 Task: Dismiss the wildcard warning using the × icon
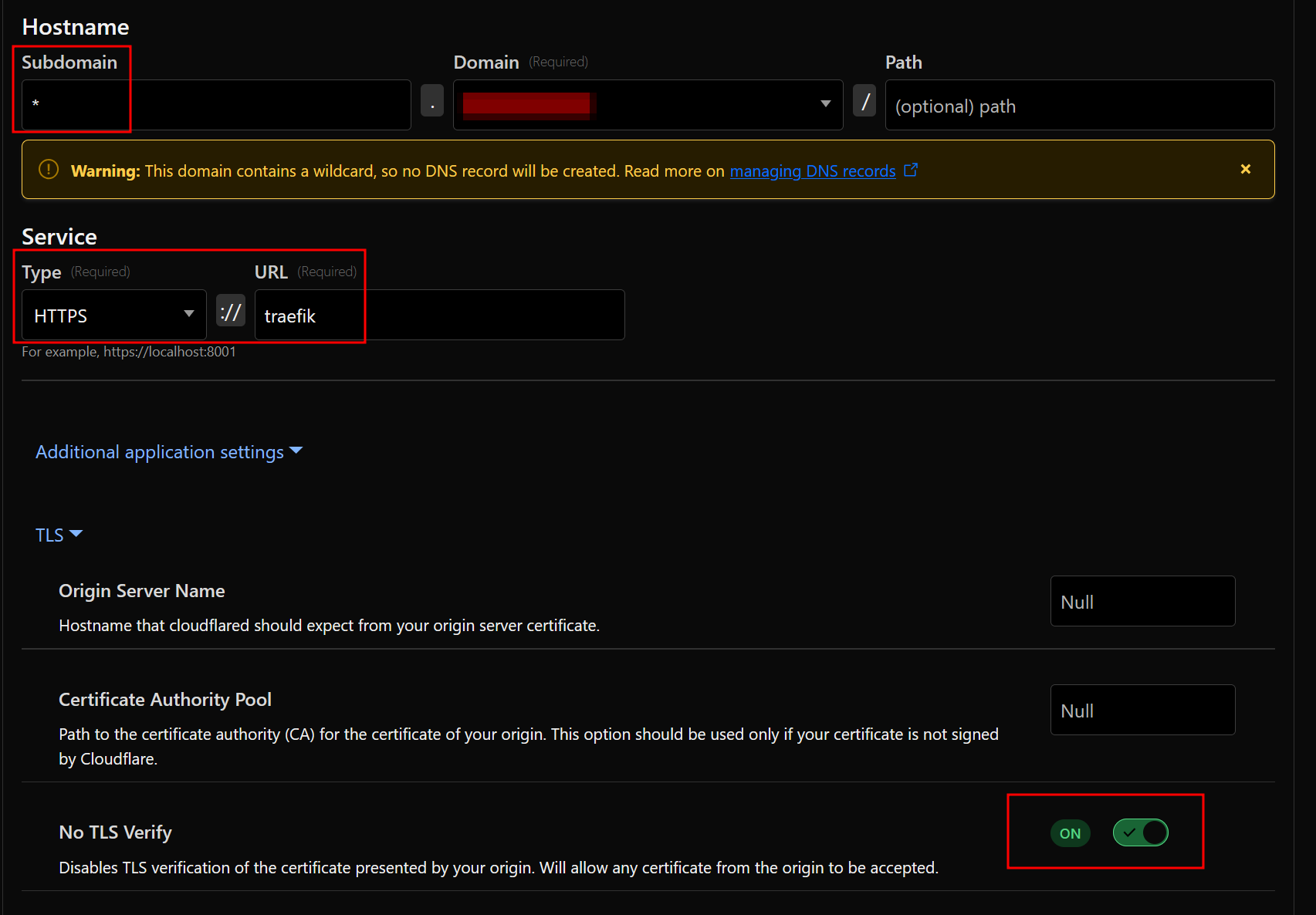pos(1246,168)
